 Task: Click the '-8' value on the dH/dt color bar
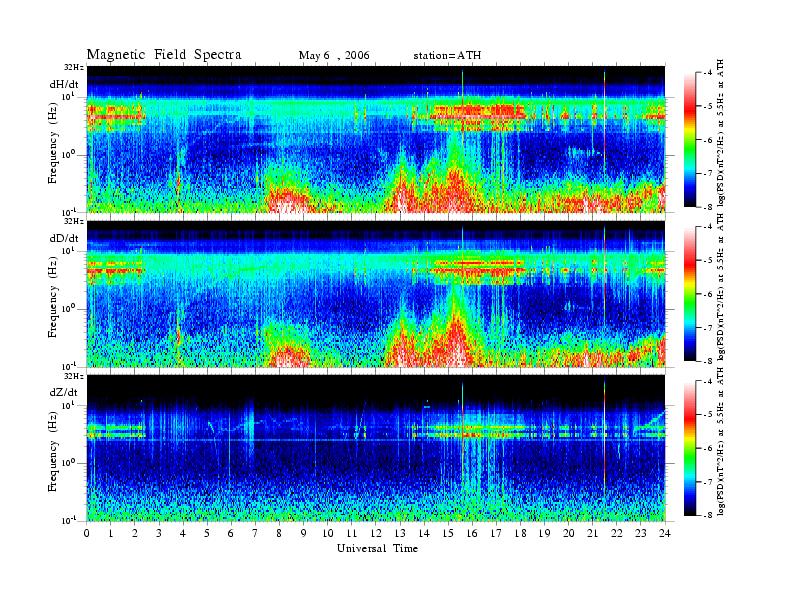tap(707, 206)
